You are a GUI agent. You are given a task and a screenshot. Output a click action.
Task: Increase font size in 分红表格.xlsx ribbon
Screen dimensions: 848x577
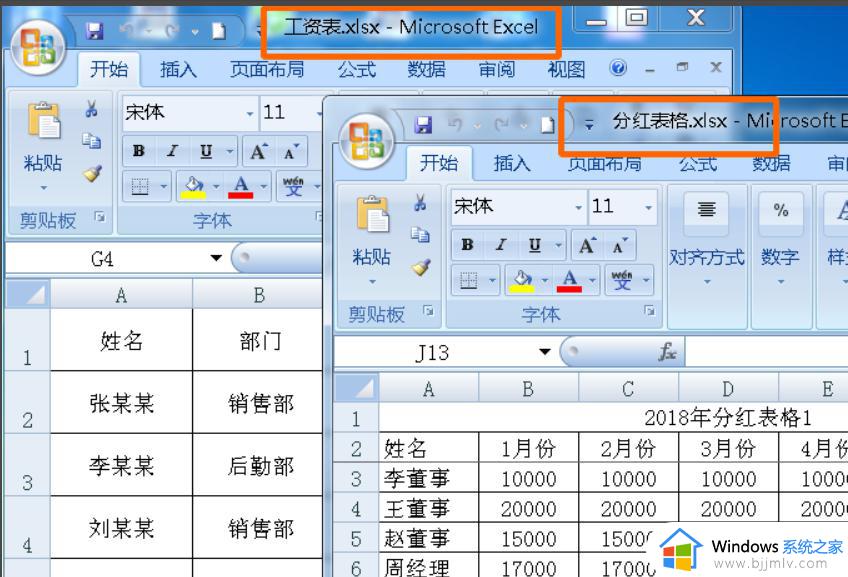(x=588, y=246)
